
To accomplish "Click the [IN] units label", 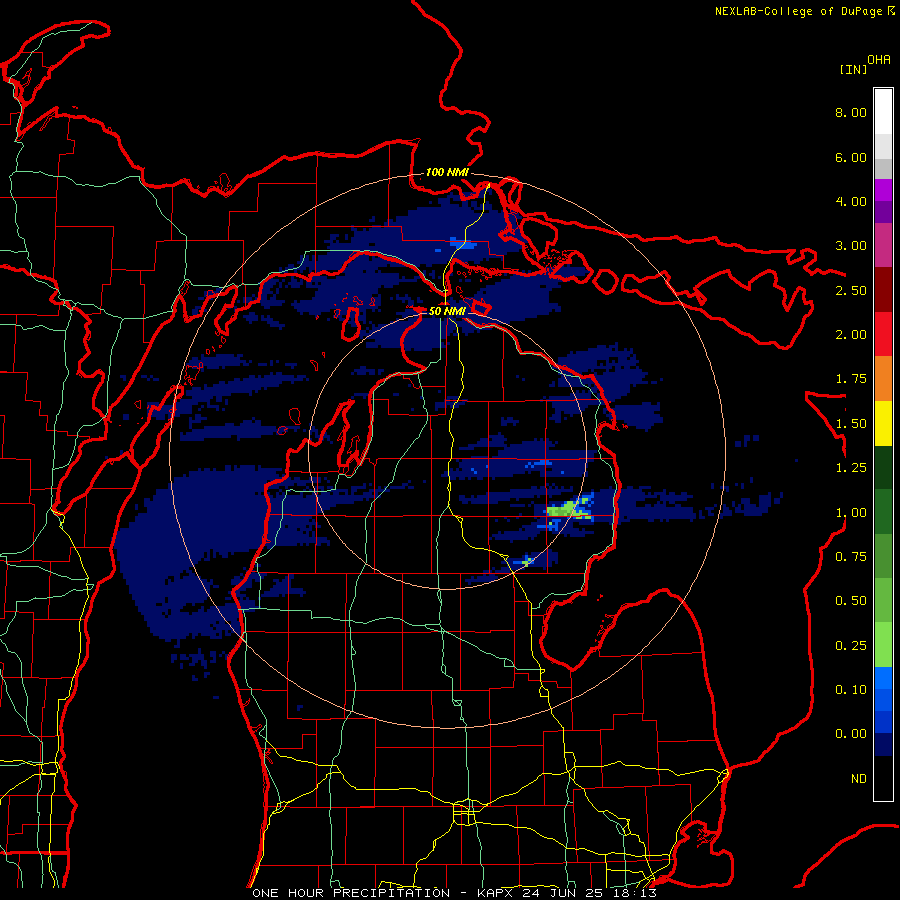I will click(x=853, y=69).
